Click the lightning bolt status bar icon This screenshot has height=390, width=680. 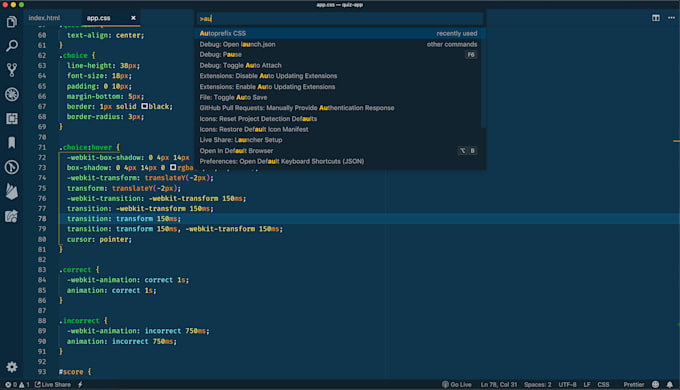(x=80, y=384)
